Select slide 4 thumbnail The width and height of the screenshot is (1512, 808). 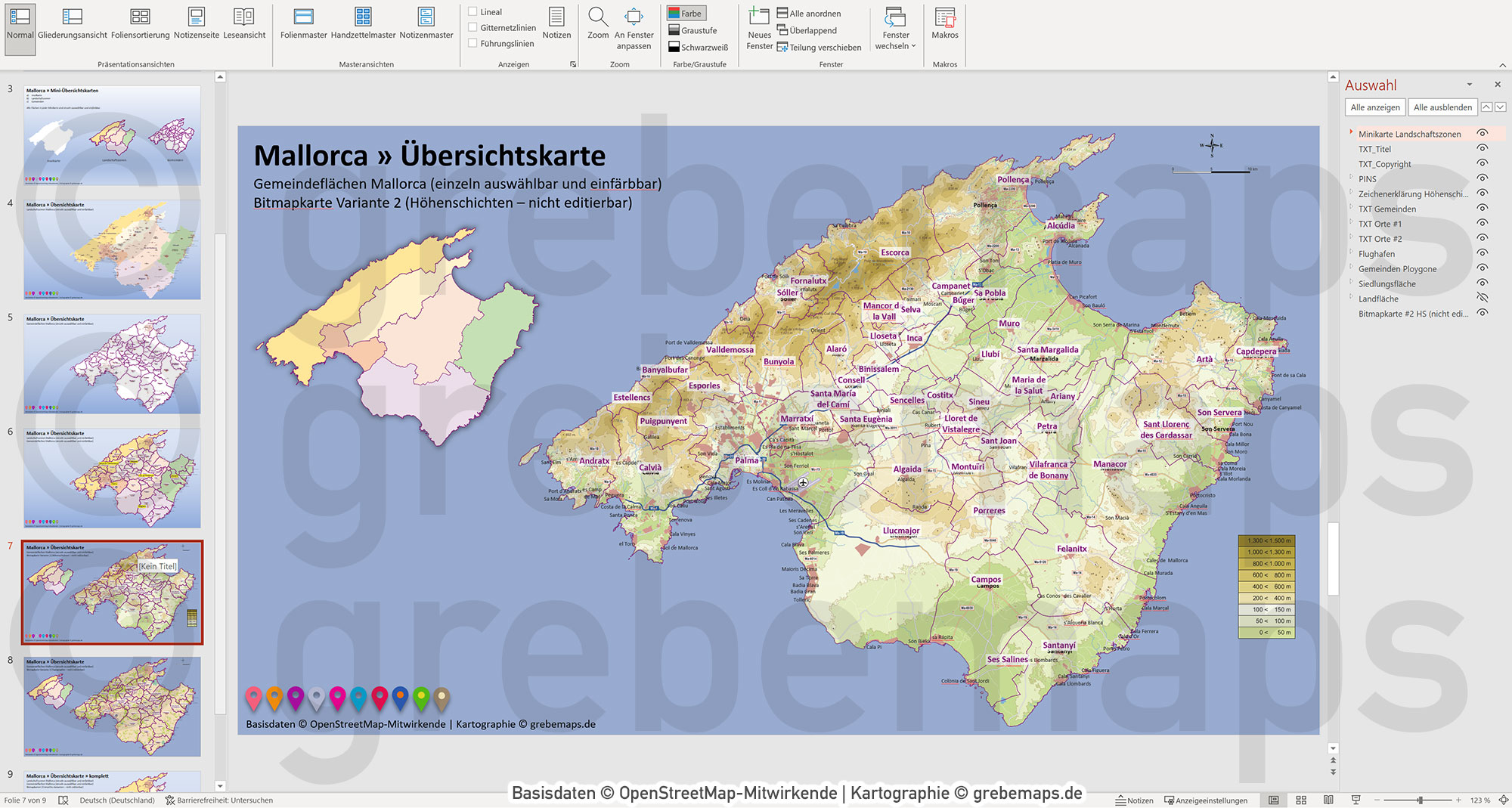[x=113, y=249]
